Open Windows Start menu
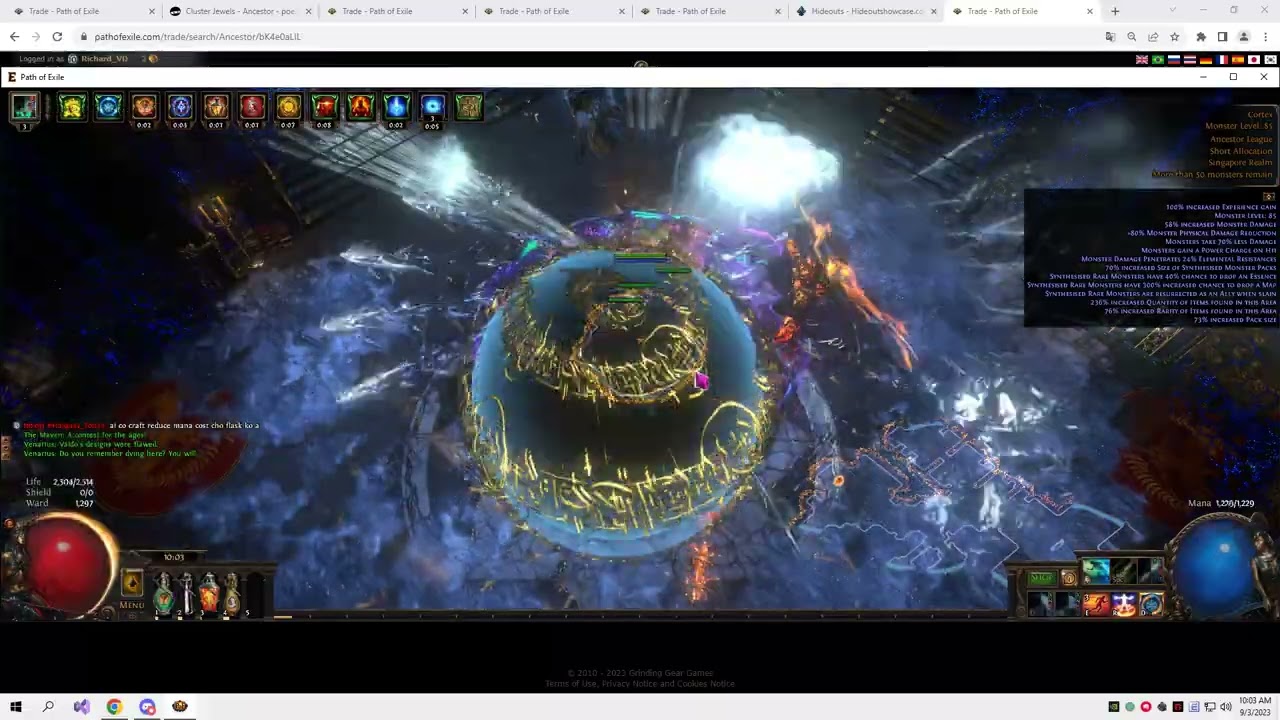 pos(16,707)
